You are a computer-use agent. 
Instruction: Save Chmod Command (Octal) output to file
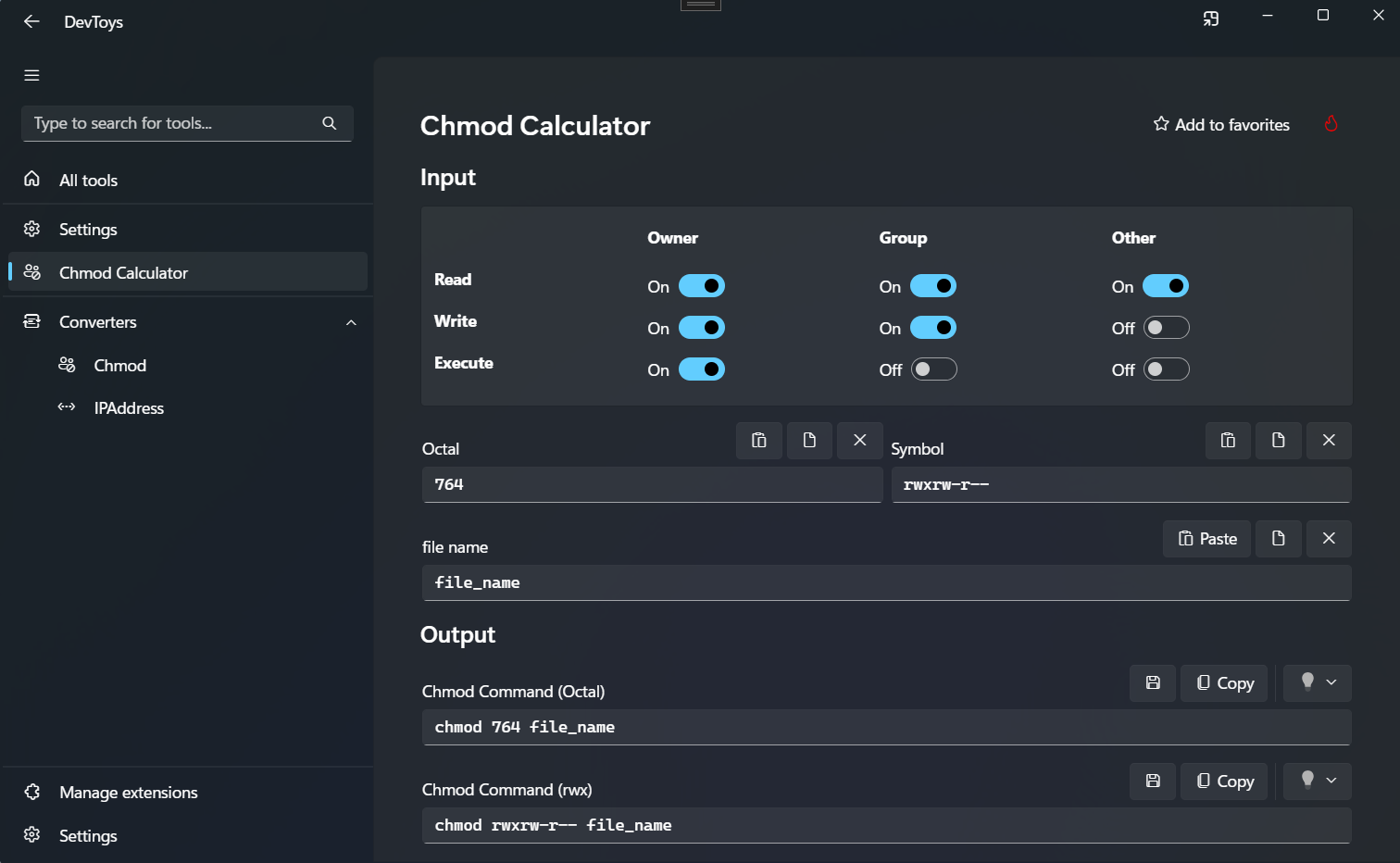click(x=1153, y=683)
